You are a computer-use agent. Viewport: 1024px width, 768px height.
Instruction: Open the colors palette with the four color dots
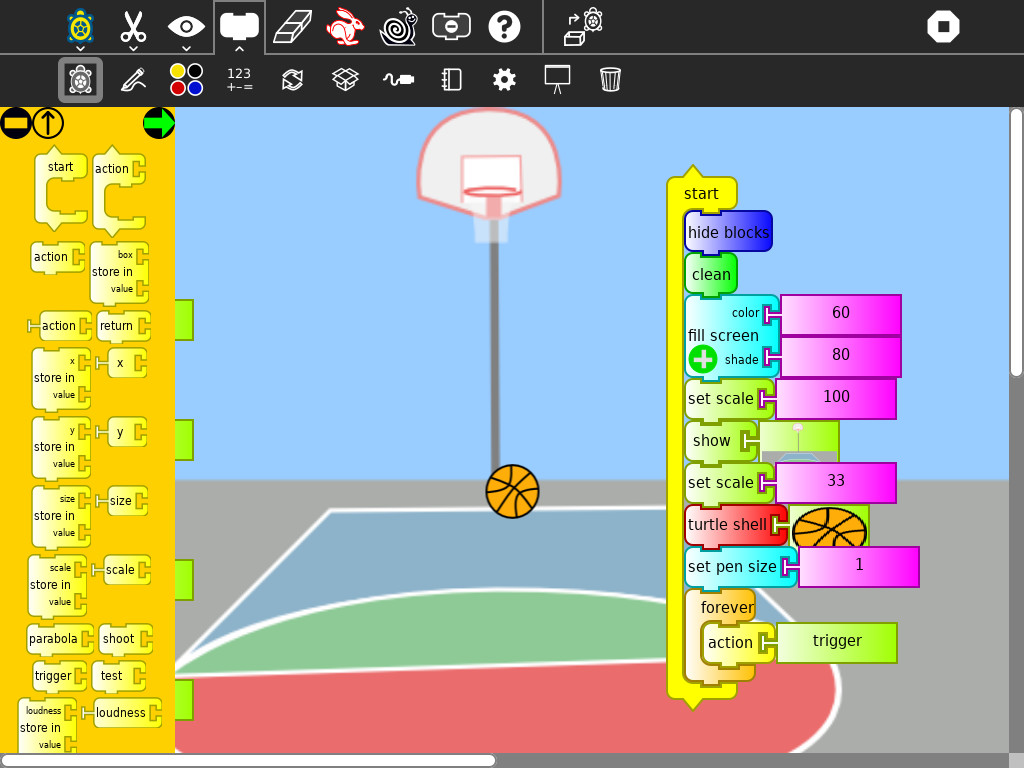click(x=186, y=80)
